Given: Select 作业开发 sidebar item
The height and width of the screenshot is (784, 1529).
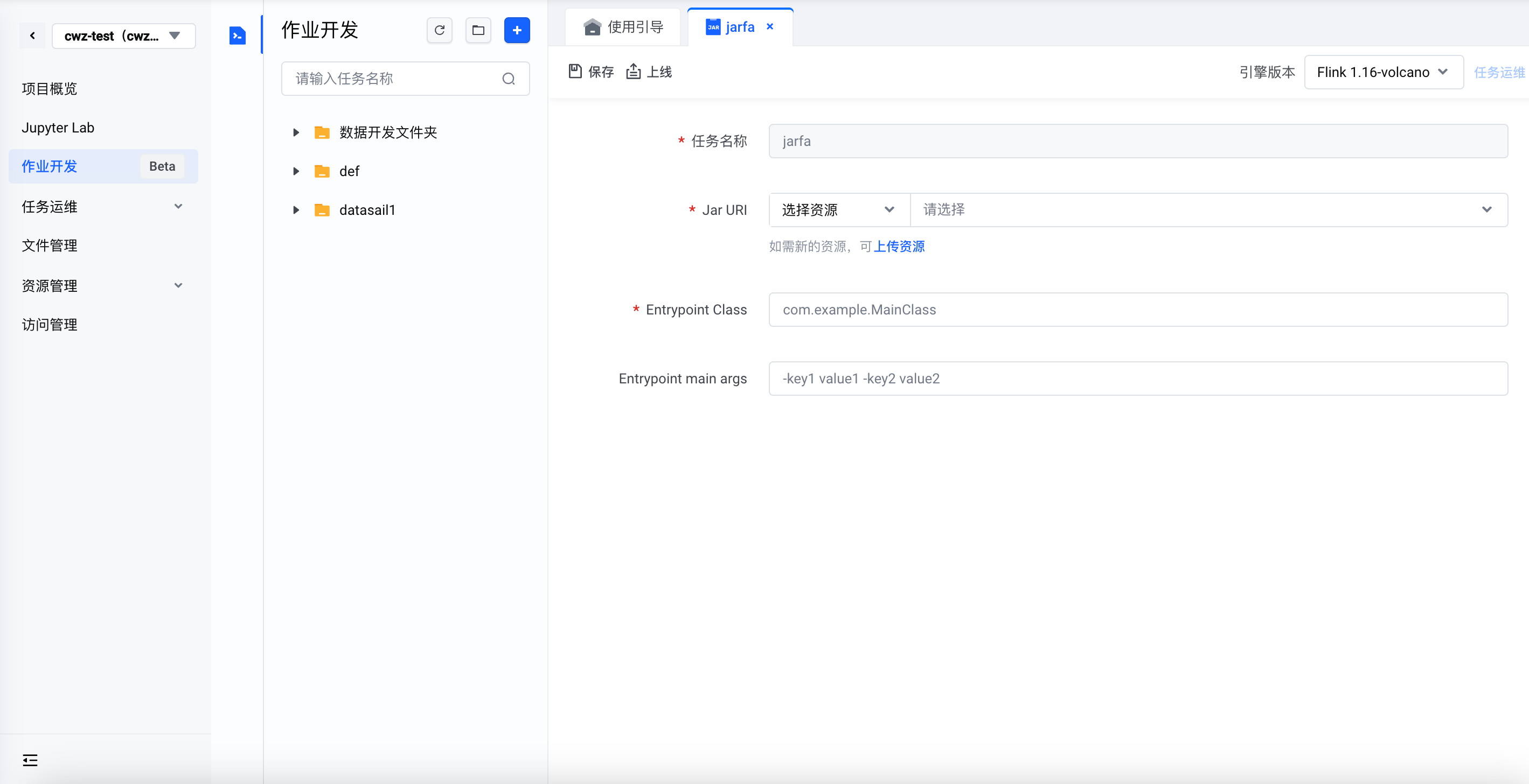Looking at the screenshot, I should (x=103, y=166).
